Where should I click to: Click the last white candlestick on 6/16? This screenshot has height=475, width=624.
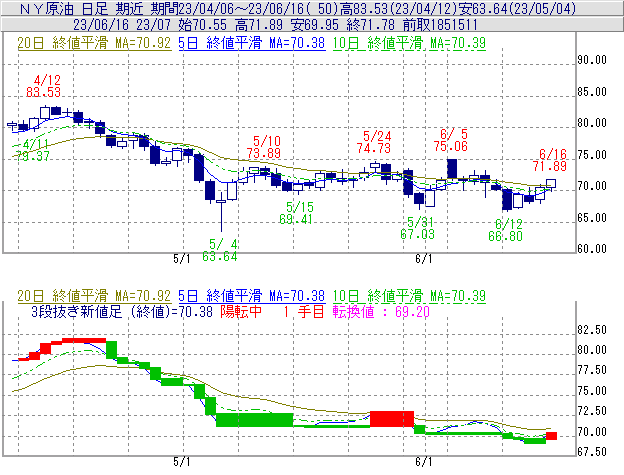[551, 183]
